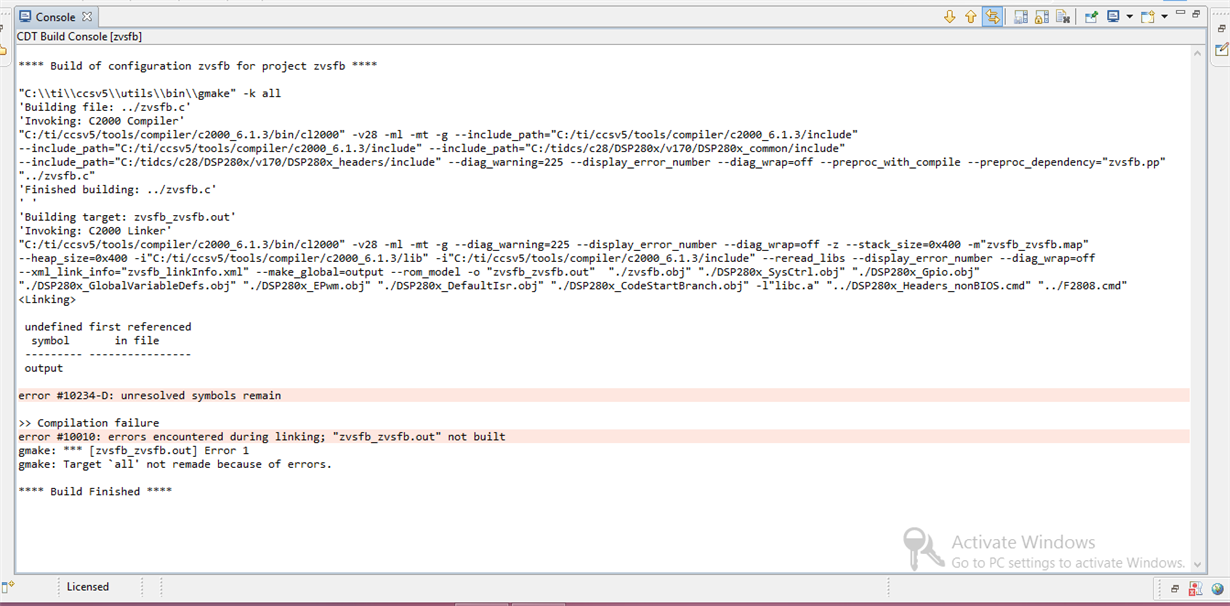Click 'undefined first referenced' header line
The width and height of the screenshot is (1230, 606).
[x=108, y=327]
